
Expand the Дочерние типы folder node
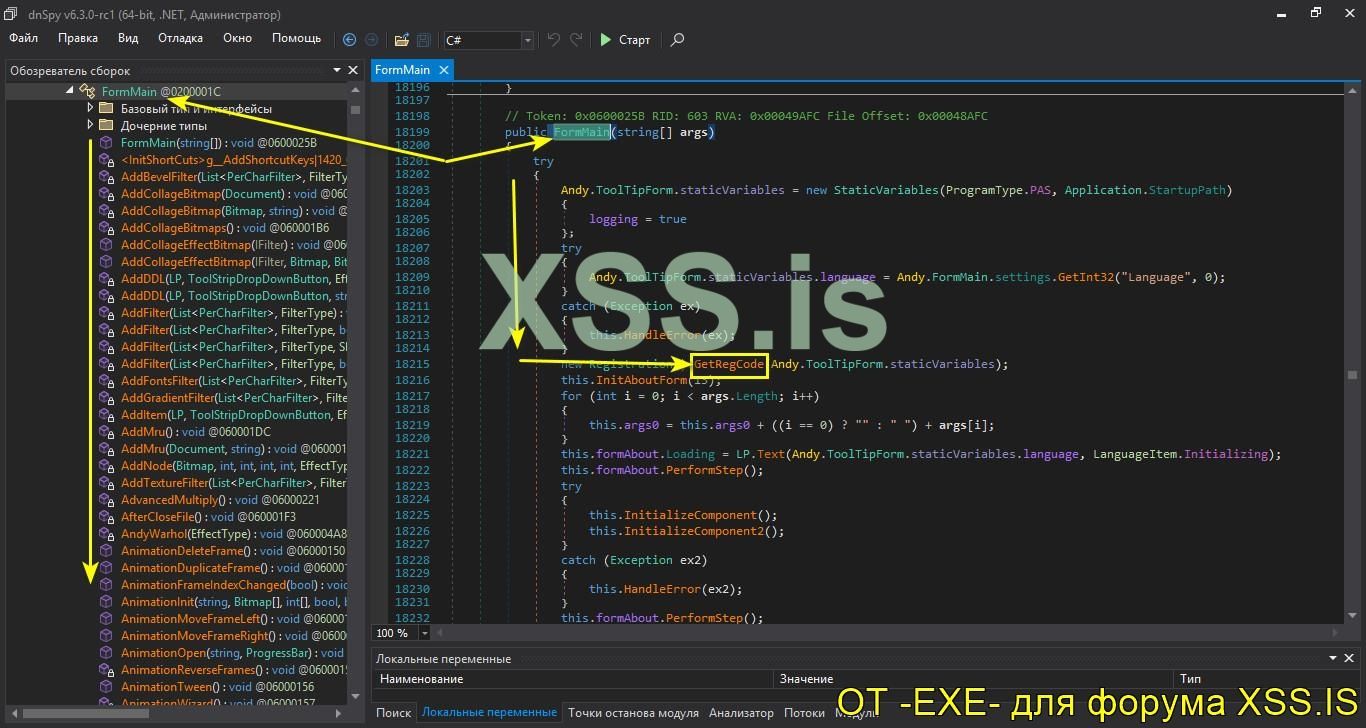click(90, 125)
